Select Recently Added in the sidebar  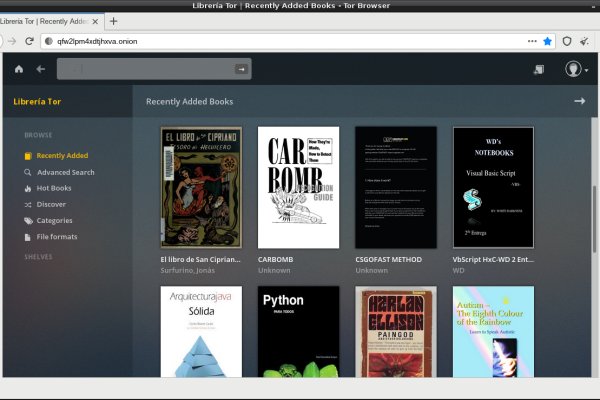(x=61, y=156)
